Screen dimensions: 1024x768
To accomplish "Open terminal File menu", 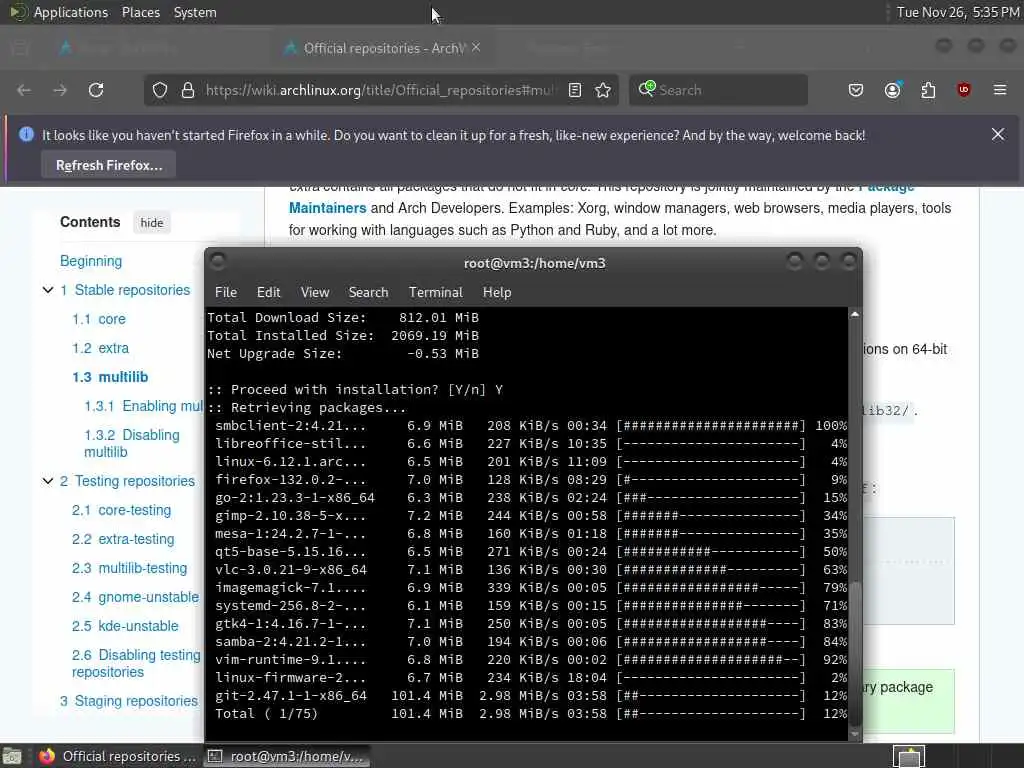I will (226, 293).
